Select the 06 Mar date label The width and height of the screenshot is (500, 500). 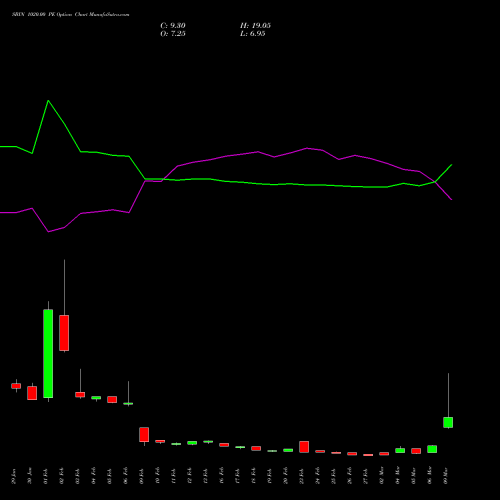[x=430, y=475]
